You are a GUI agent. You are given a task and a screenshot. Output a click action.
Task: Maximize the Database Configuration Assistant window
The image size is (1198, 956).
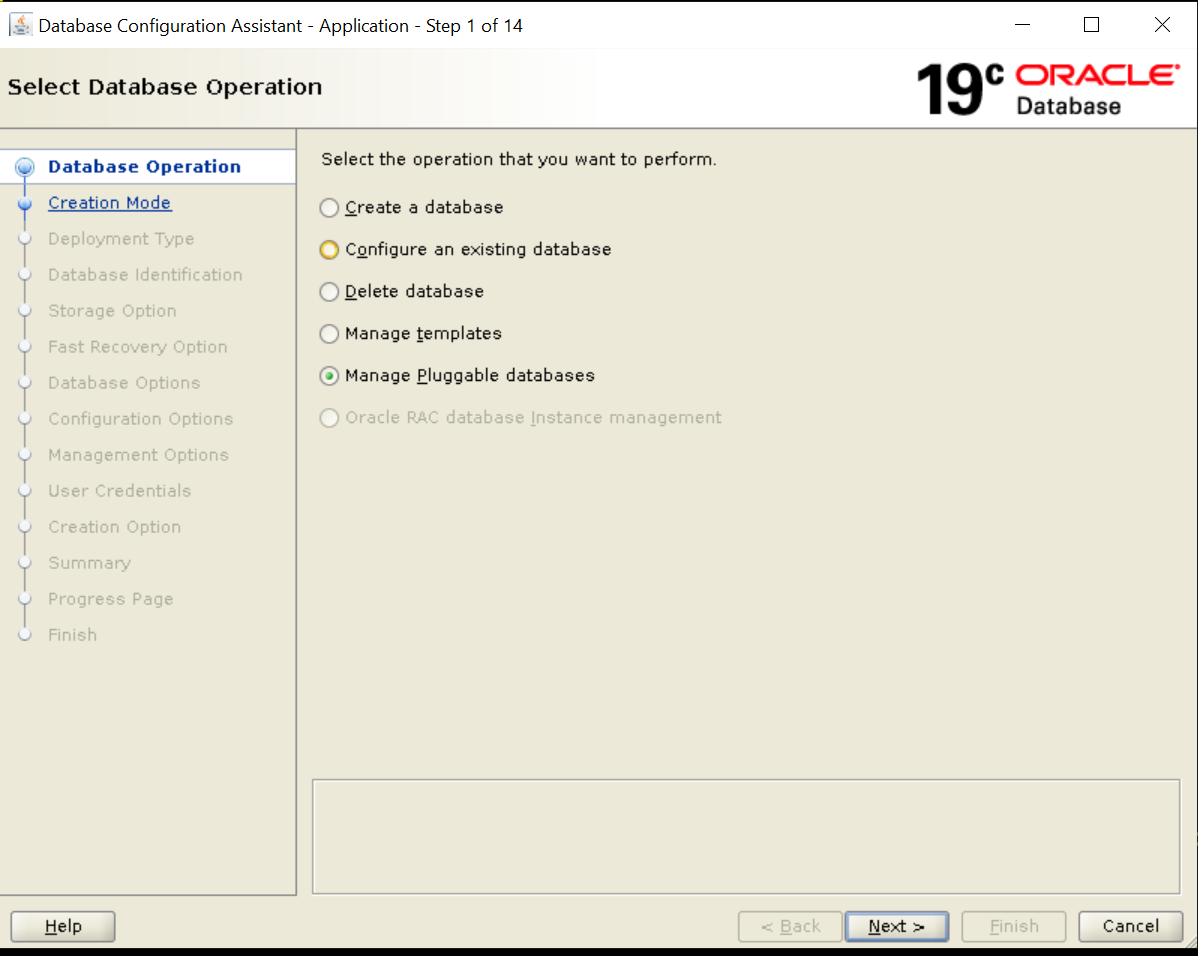[x=1092, y=25]
